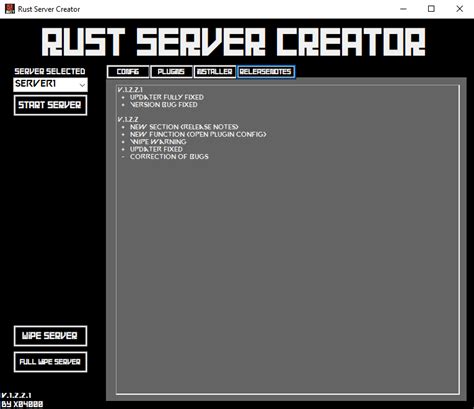Viewport: 474px width, 409px height.
Task: Maximize the Rust Server Creator window
Action: click(431, 9)
